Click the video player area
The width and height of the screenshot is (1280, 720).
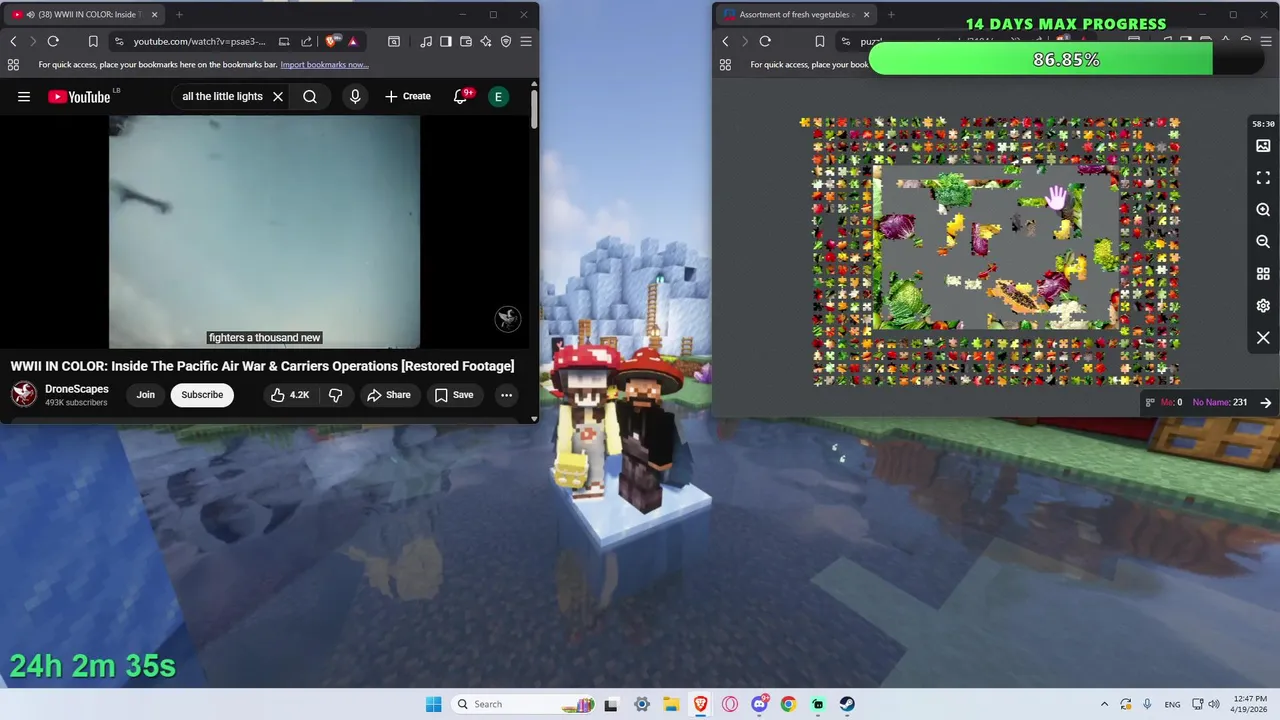tap(264, 232)
